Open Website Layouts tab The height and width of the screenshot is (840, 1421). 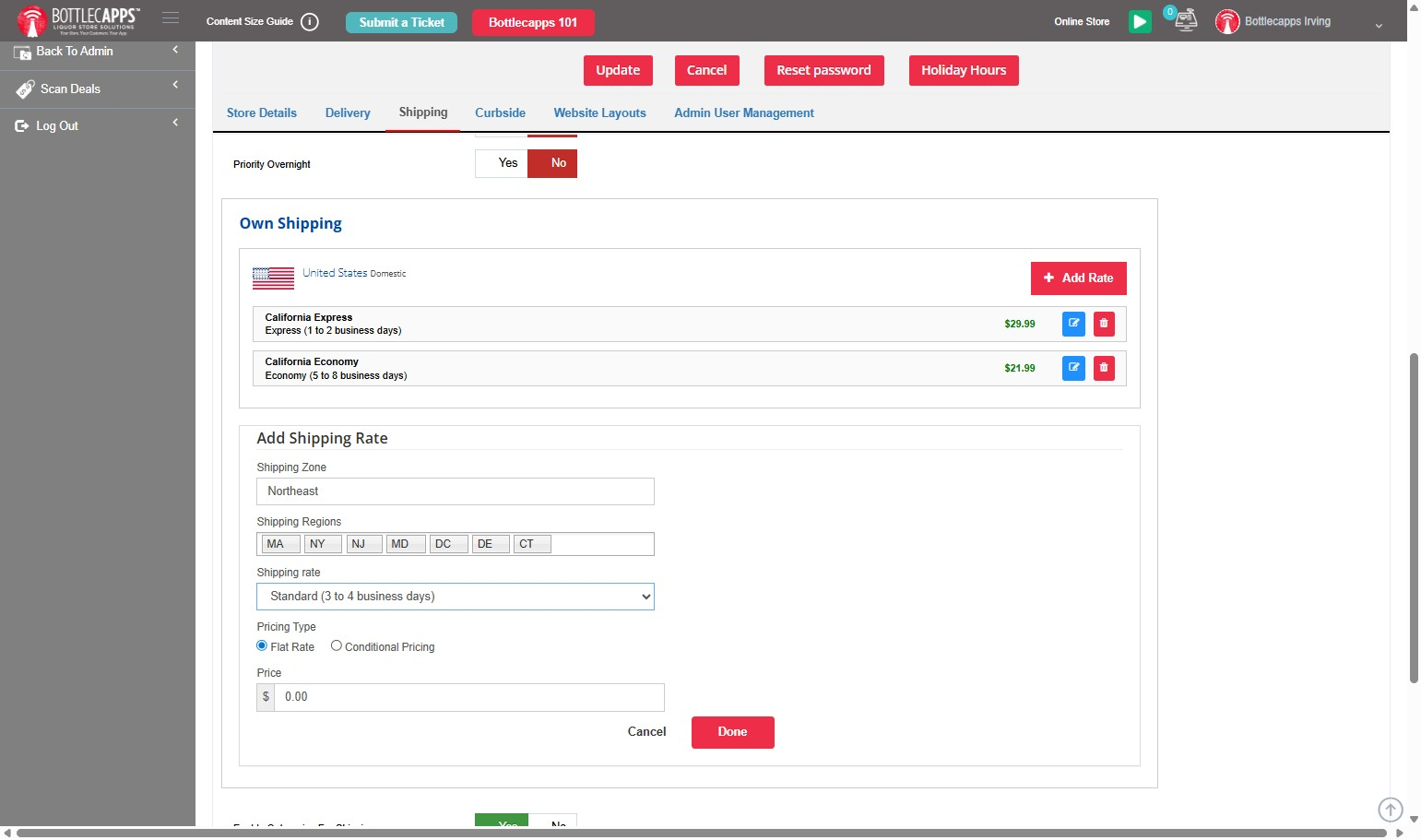tap(599, 113)
